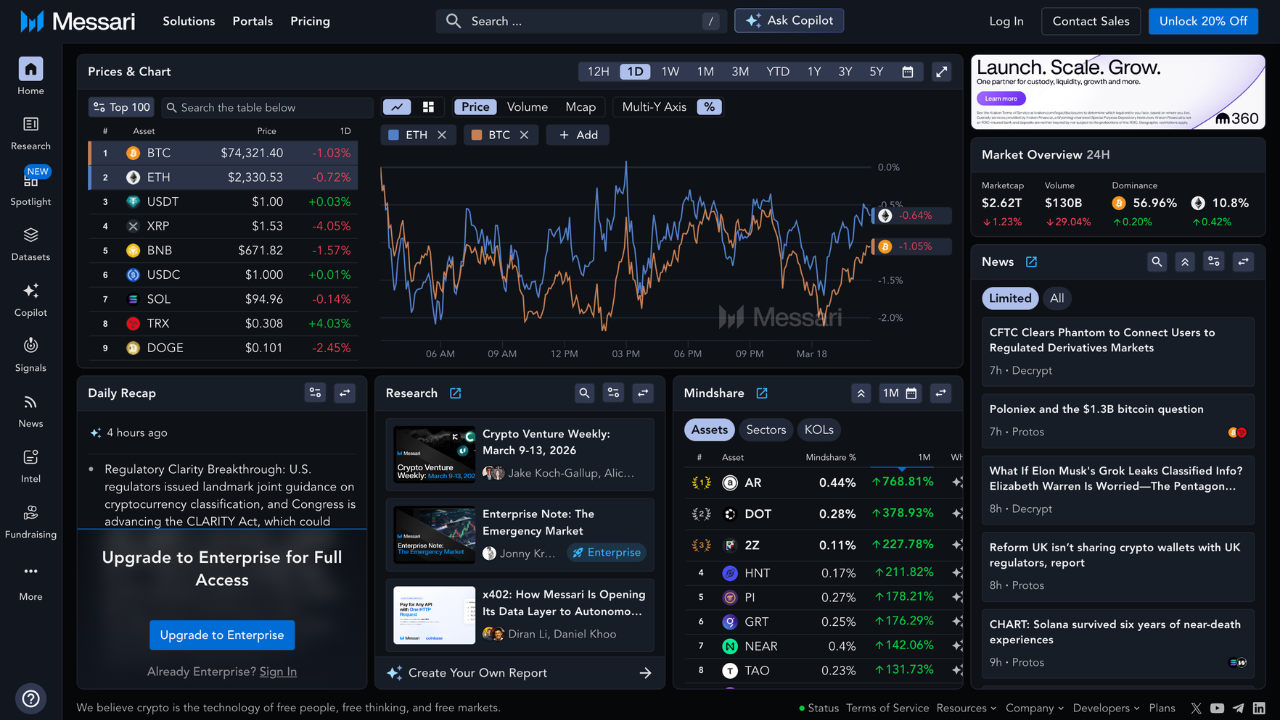Open Fundraising in the sidebar

click(x=31, y=520)
